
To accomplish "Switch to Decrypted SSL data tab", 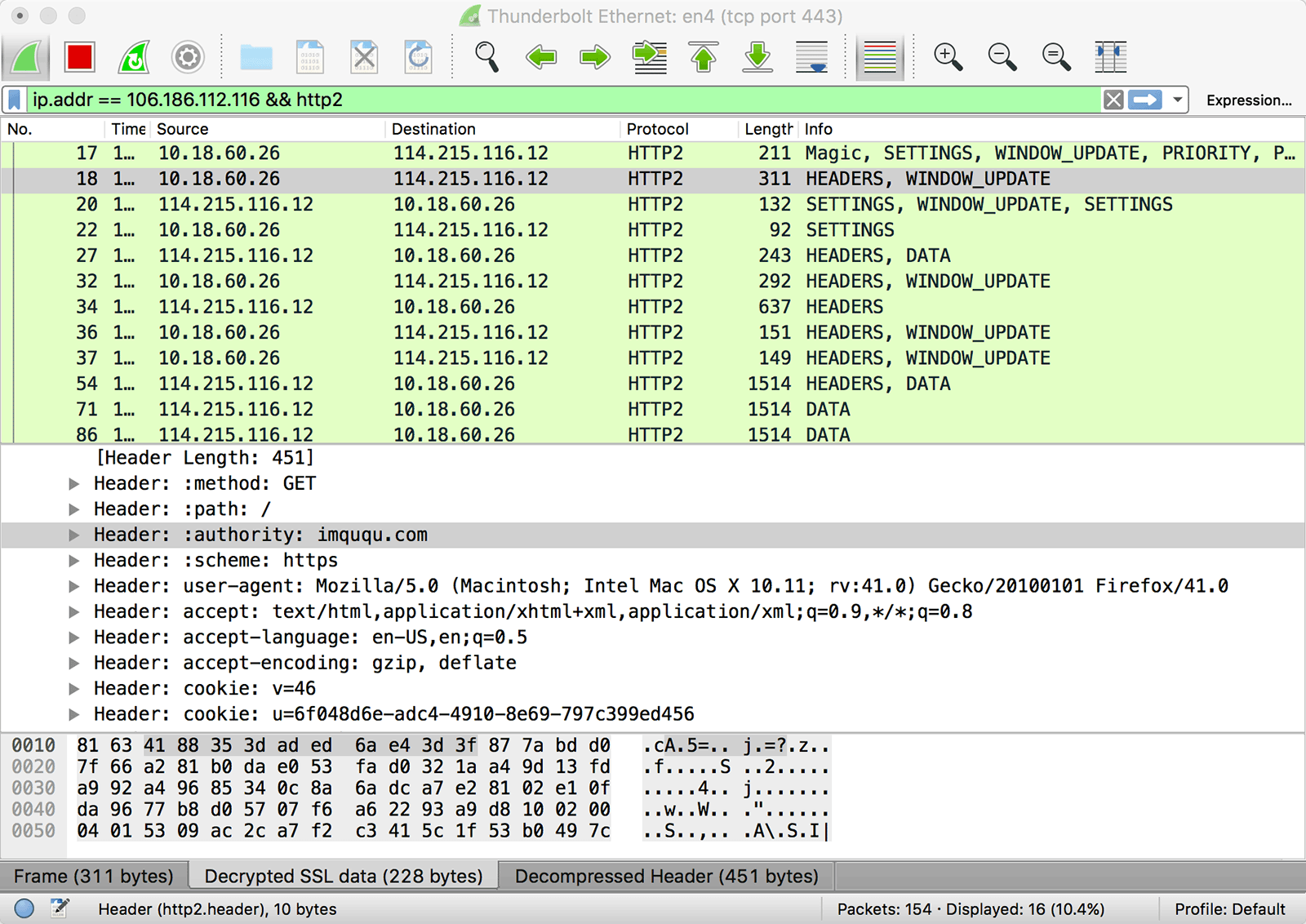I will pos(344,876).
